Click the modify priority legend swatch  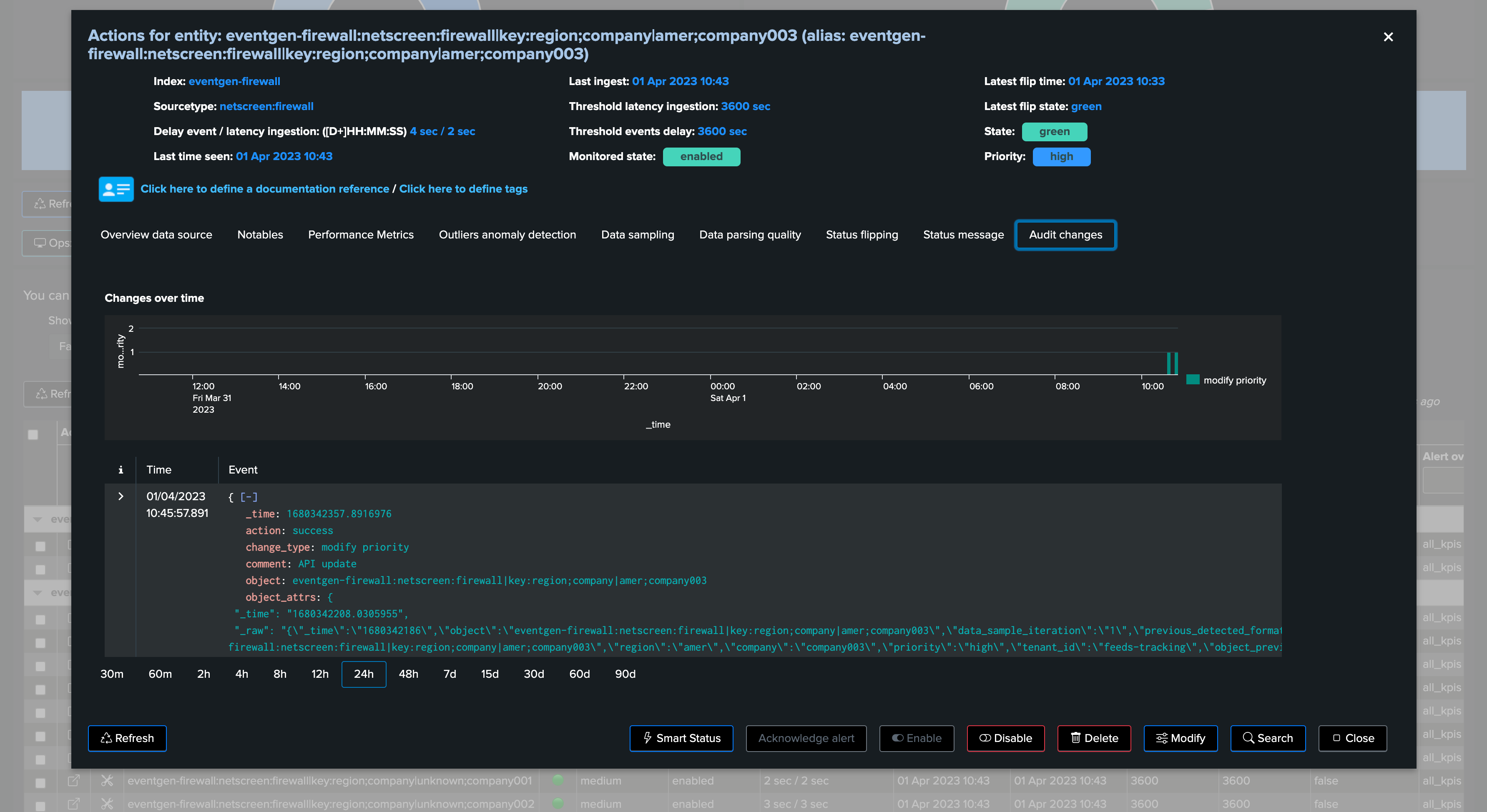point(1193,380)
